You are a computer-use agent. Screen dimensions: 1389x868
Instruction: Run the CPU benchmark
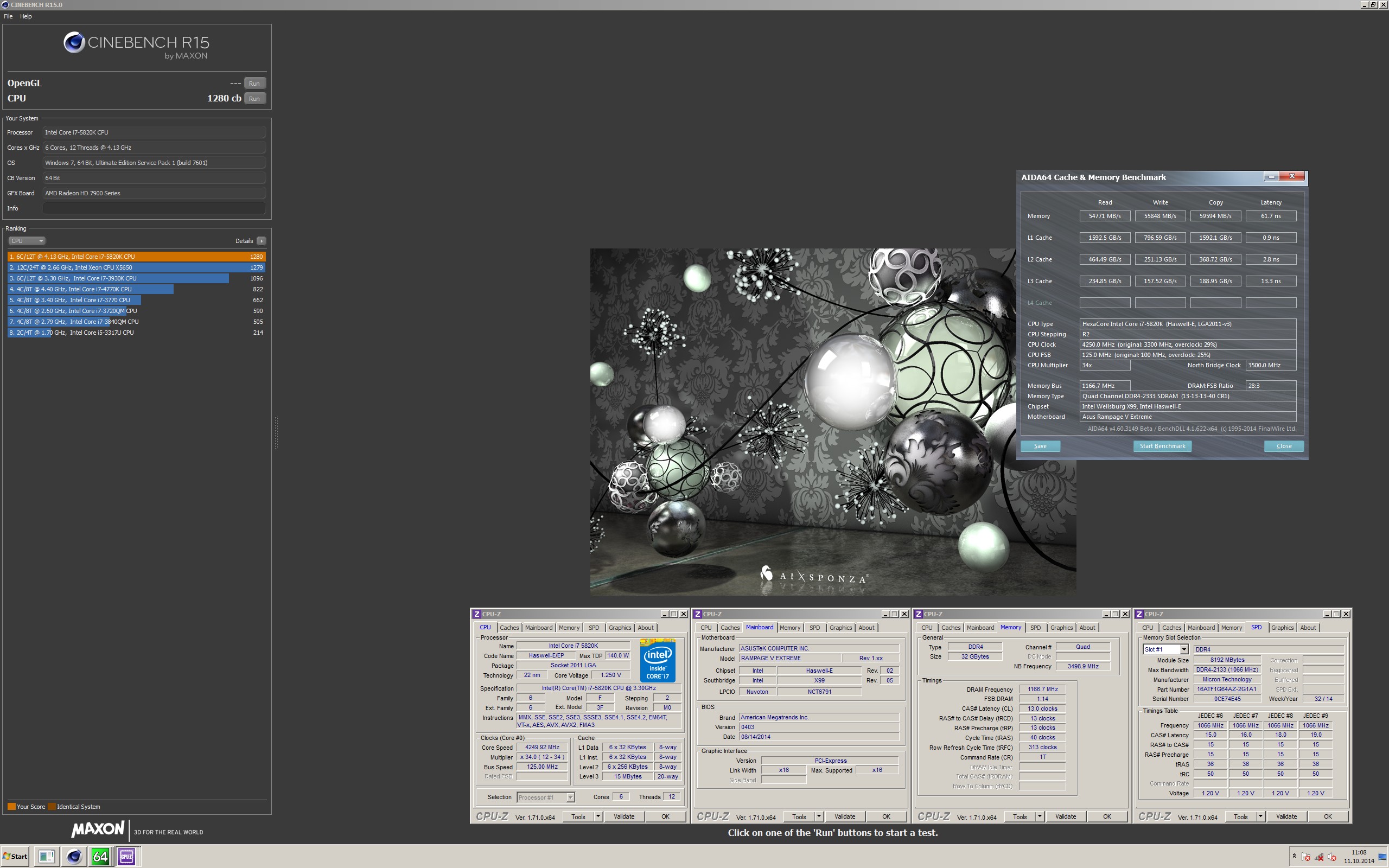254,98
